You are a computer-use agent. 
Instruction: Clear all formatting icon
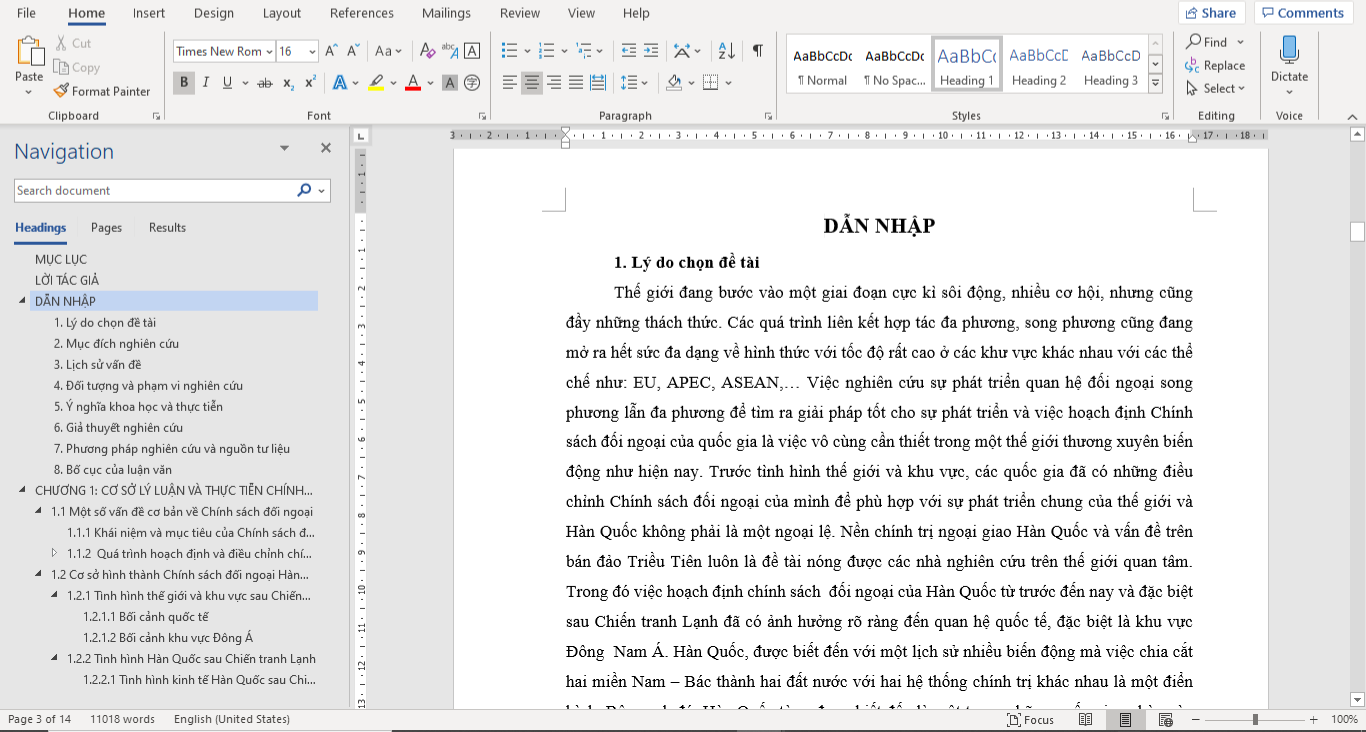pos(427,51)
